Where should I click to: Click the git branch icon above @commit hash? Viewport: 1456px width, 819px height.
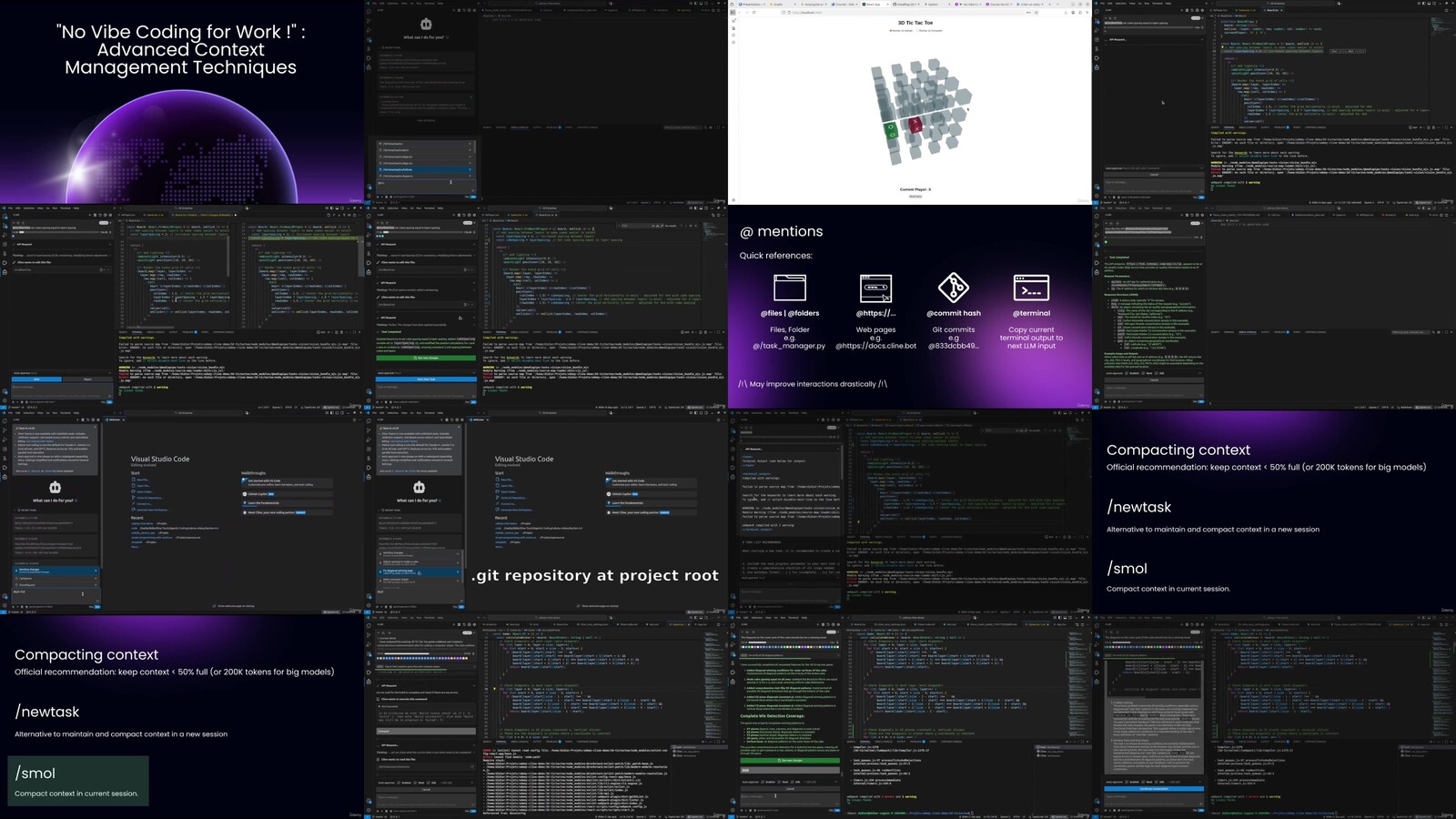953,288
